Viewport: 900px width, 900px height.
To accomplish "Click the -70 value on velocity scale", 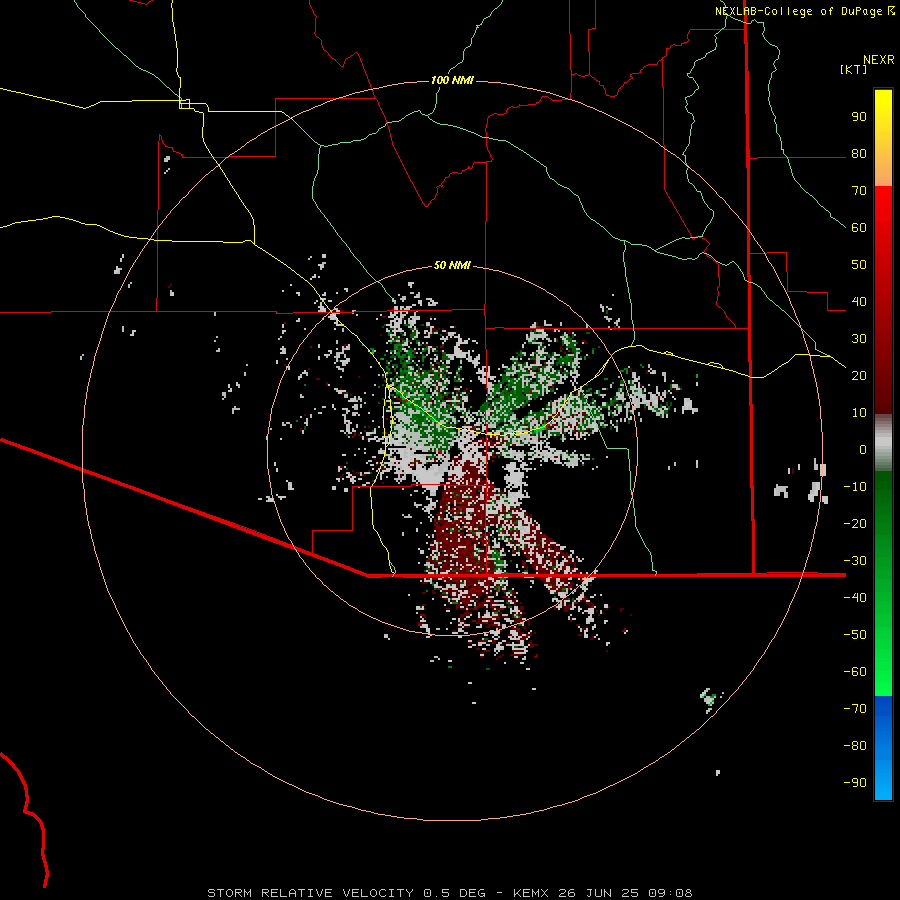I will (855, 708).
